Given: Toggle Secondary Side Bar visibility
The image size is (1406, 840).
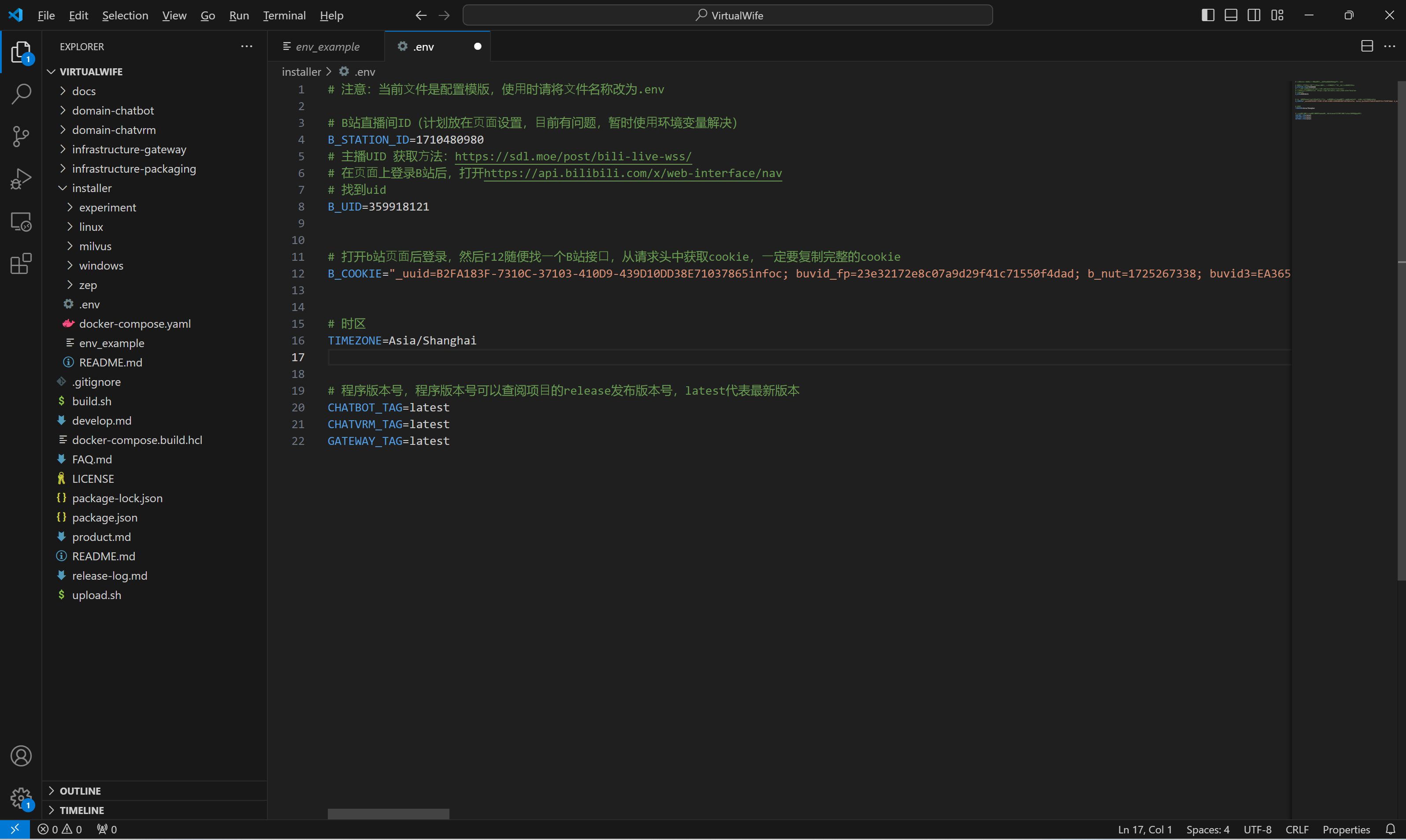Looking at the screenshot, I should point(1254,15).
